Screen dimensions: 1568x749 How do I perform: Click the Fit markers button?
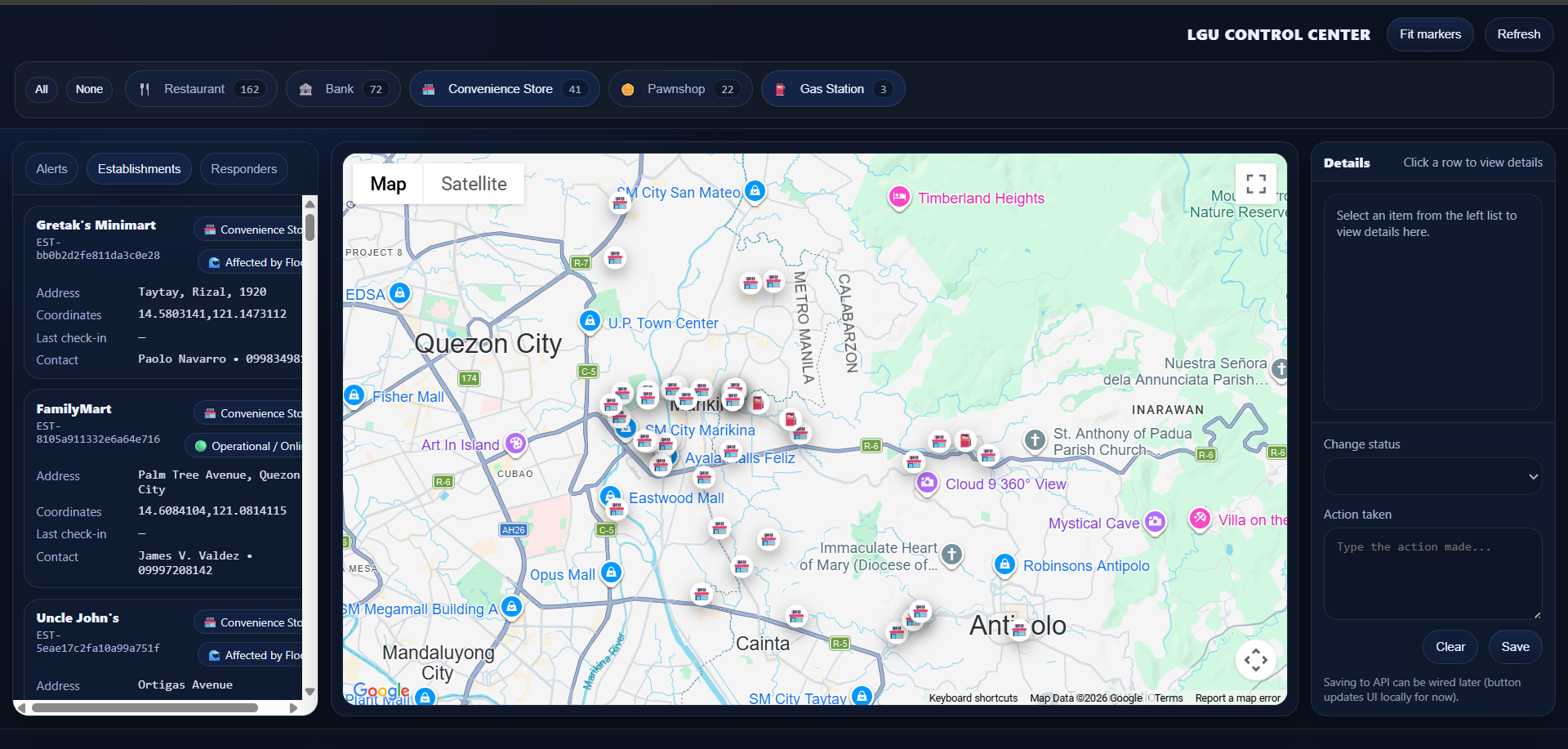coord(1429,34)
